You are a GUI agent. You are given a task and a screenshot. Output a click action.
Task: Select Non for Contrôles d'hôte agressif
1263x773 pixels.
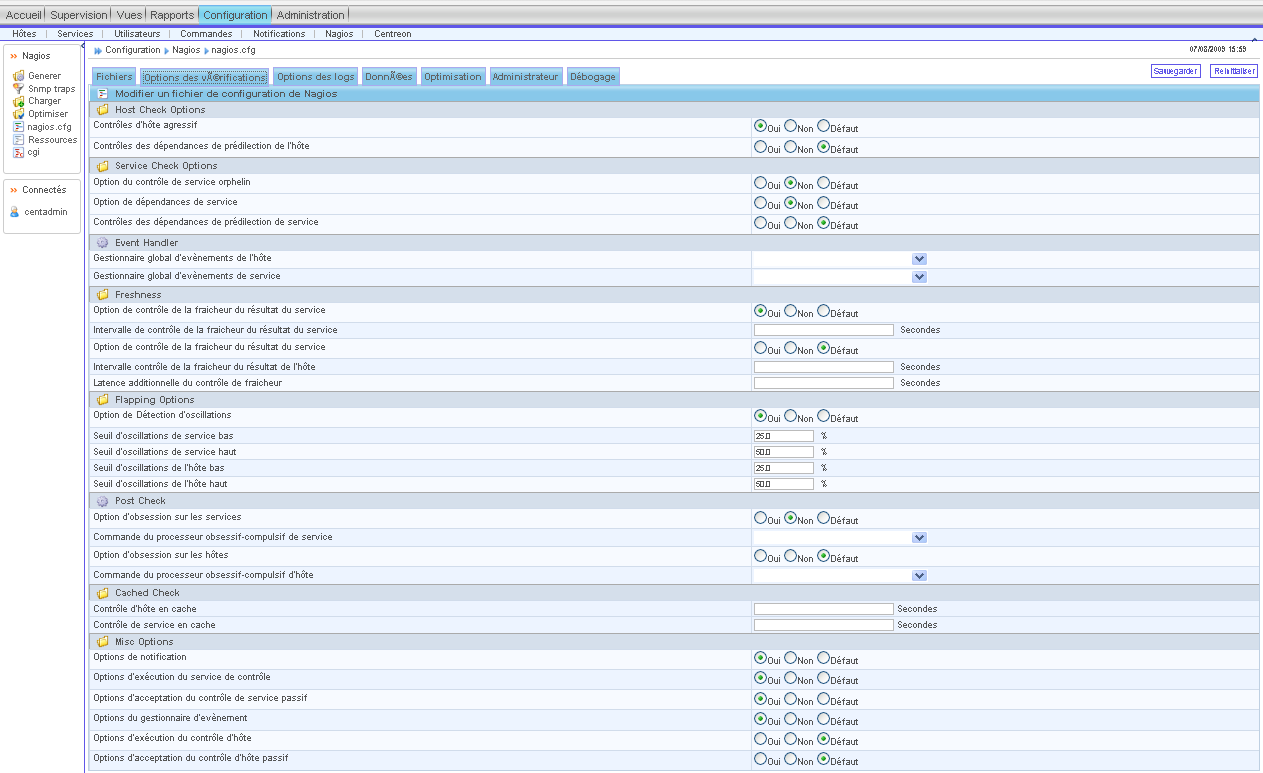coord(791,126)
